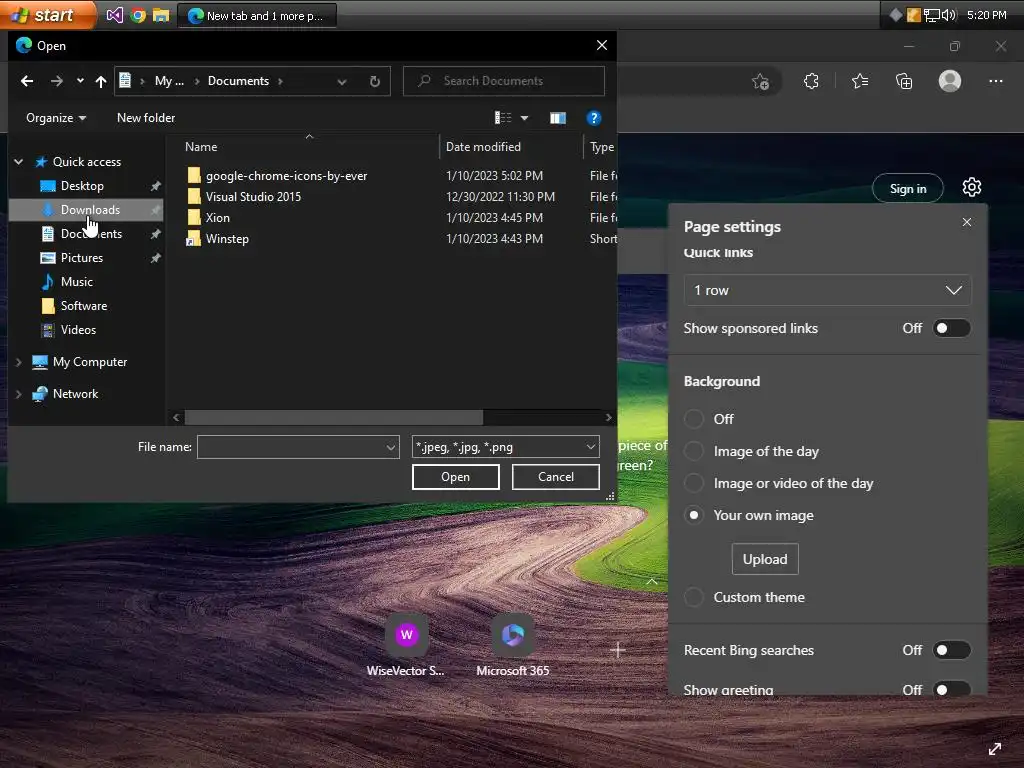Open page settings gear icon
The width and height of the screenshot is (1024, 768).
[972, 187]
